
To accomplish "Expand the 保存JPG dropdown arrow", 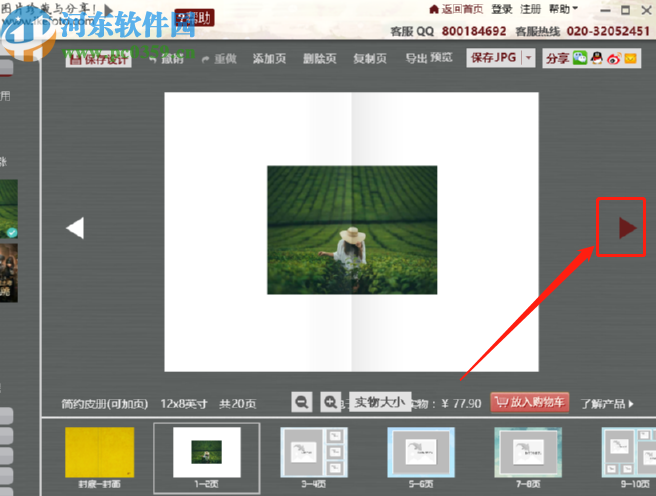I will [x=529, y=58].
